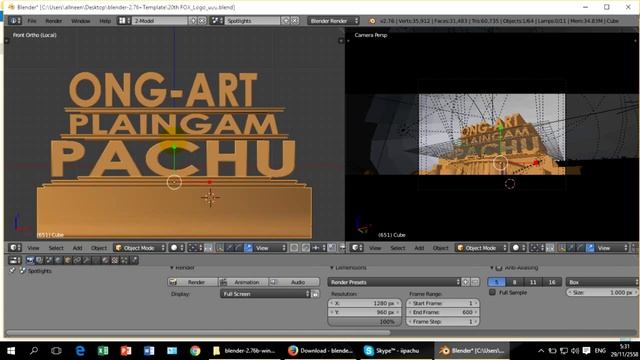The height and width of the screenshot is (360, 640).
Task: Delete the 2-Model screen layout
Action: tap(202, 20)
